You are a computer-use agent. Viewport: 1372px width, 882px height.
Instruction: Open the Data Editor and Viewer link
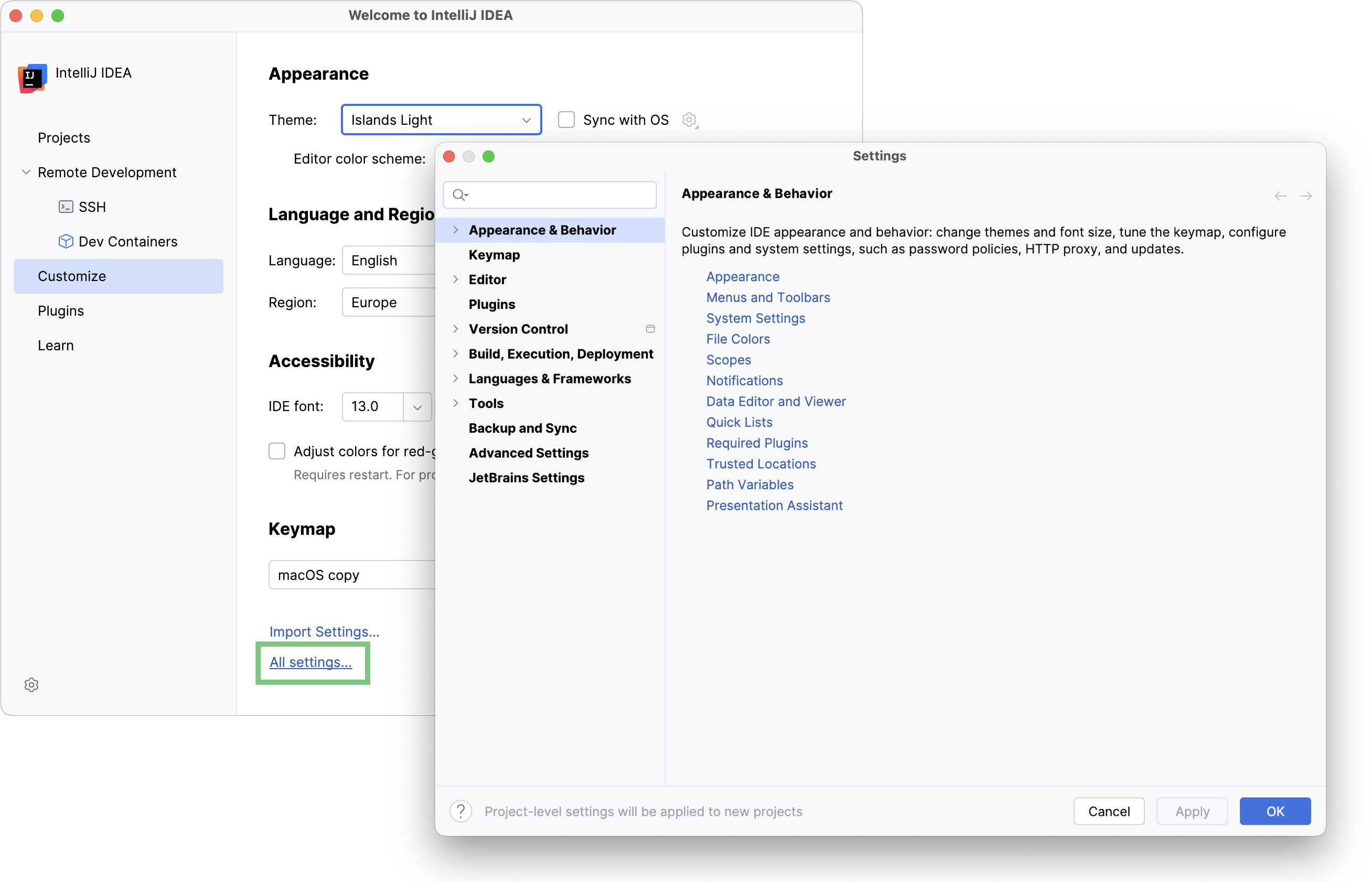(x=776, y=401)
